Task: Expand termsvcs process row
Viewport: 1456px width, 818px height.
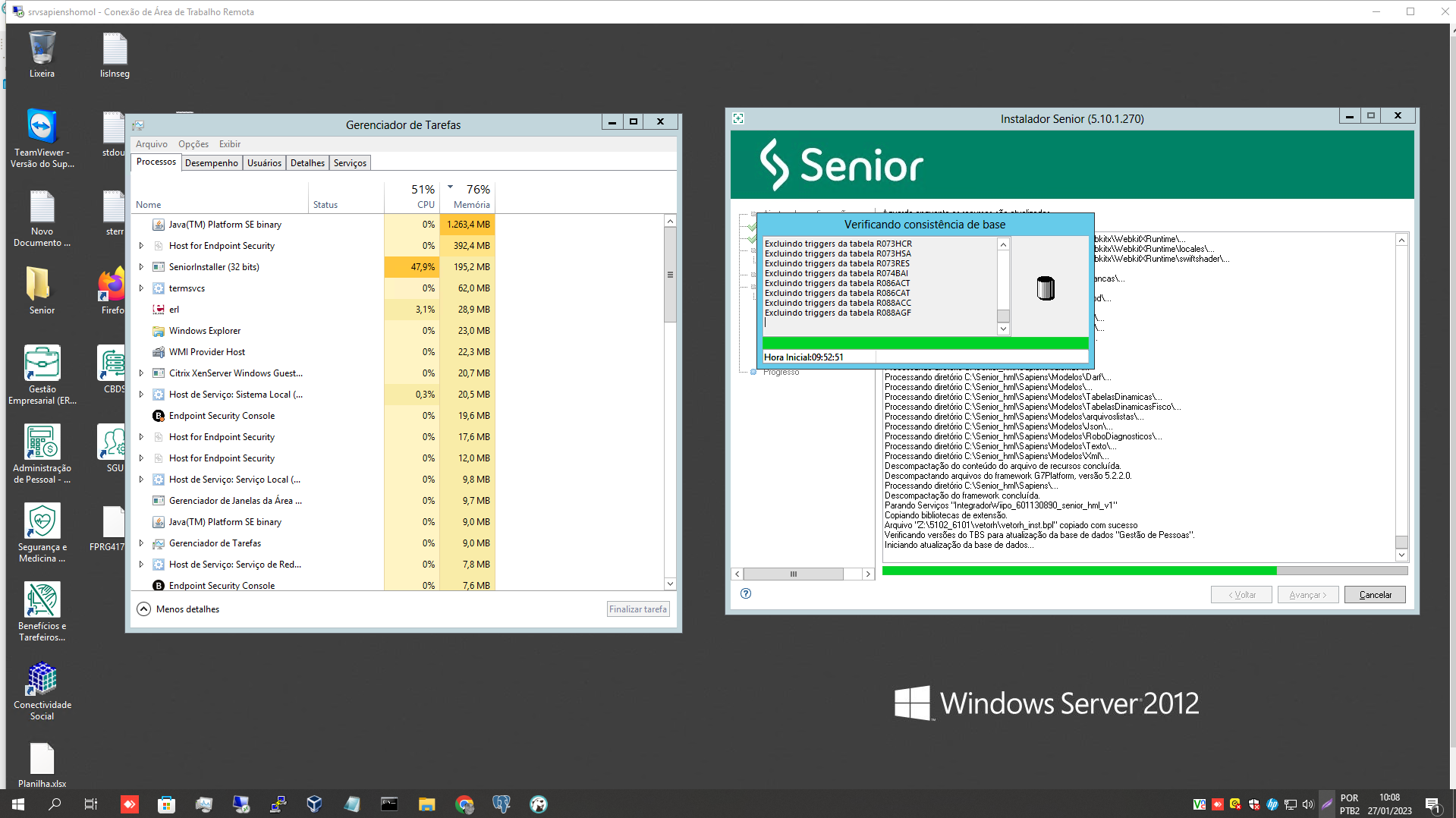Action: coord(141,288)
